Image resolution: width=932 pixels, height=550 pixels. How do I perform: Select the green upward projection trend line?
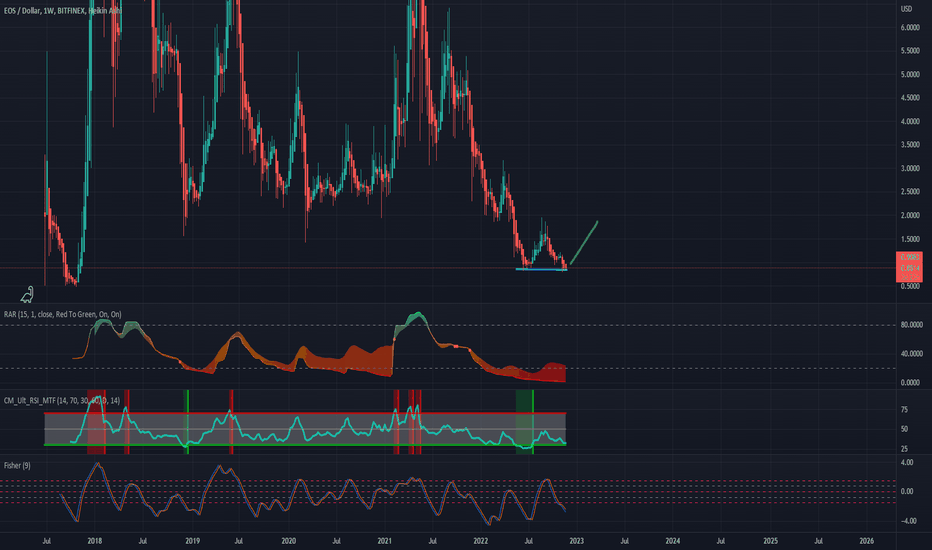tap(584, 243)
